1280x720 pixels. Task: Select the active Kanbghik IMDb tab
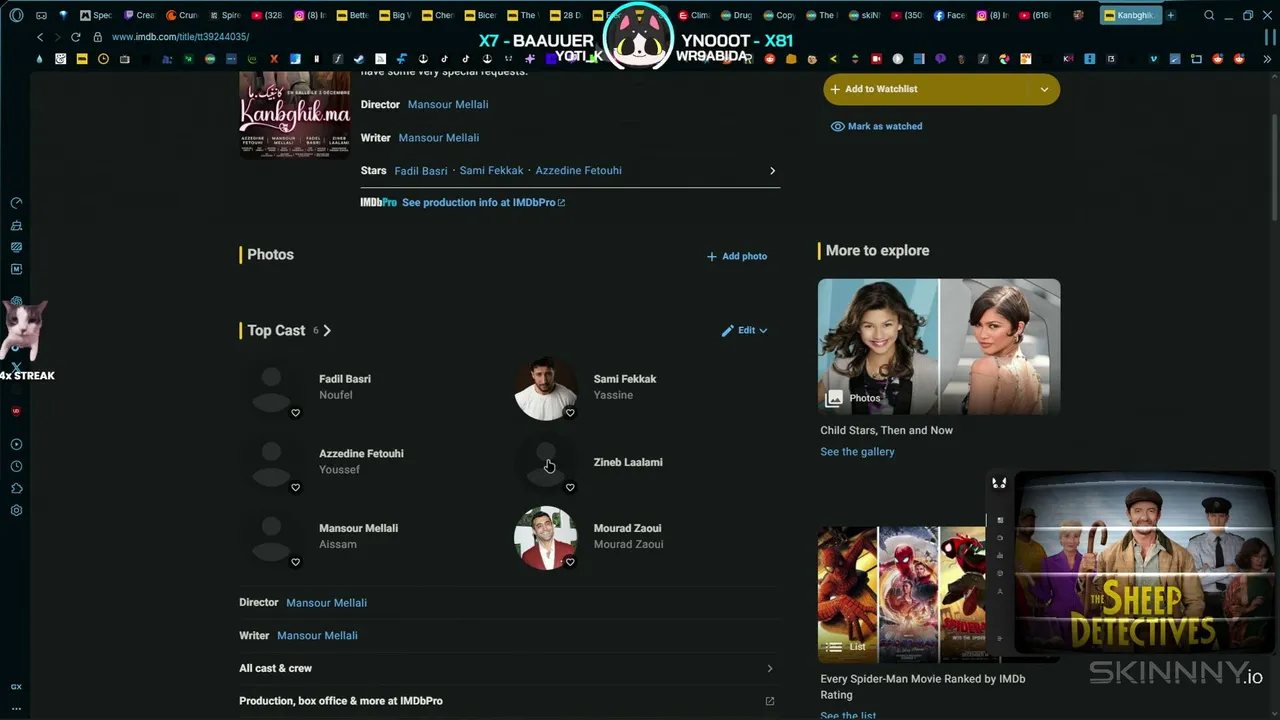(1129, 15)
